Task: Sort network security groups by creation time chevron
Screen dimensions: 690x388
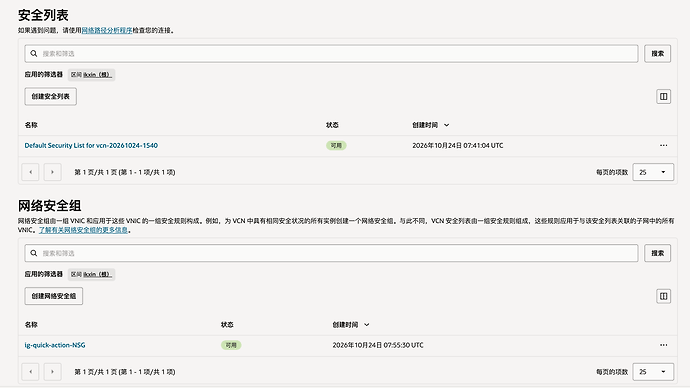Action: tap(367, 325)
